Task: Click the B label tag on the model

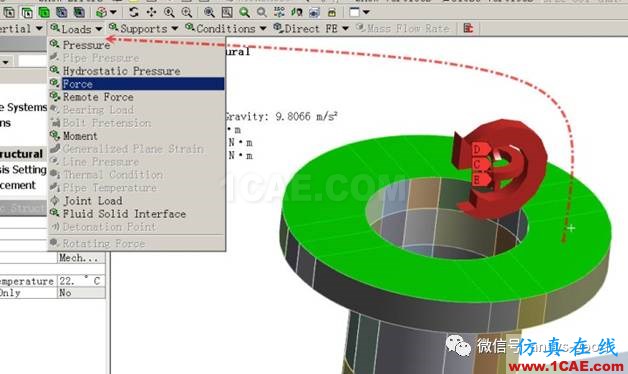Action: pos(480,179)
